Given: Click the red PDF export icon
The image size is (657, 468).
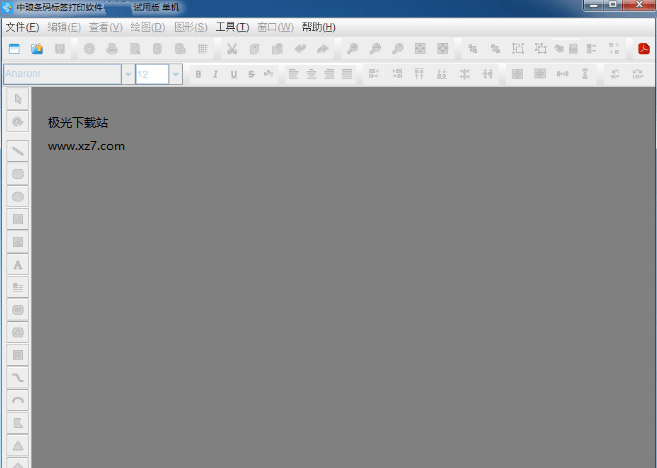Looking at the screenshot, I should click(x=644, y=49).
